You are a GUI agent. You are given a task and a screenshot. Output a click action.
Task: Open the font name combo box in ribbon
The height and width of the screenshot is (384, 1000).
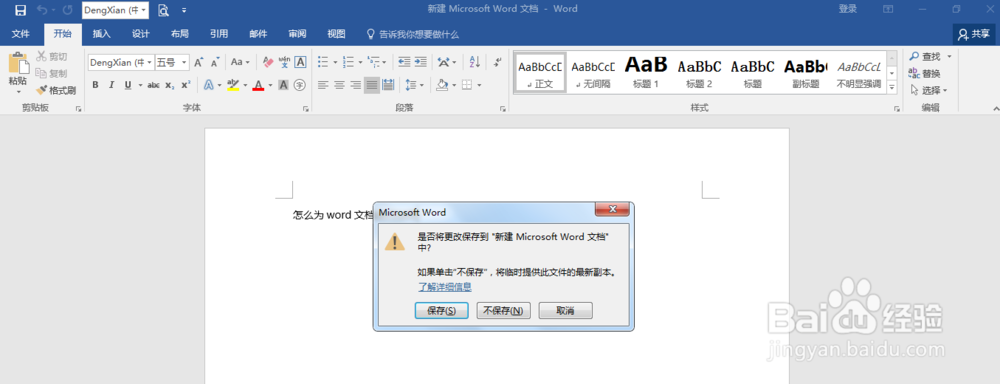121,63
